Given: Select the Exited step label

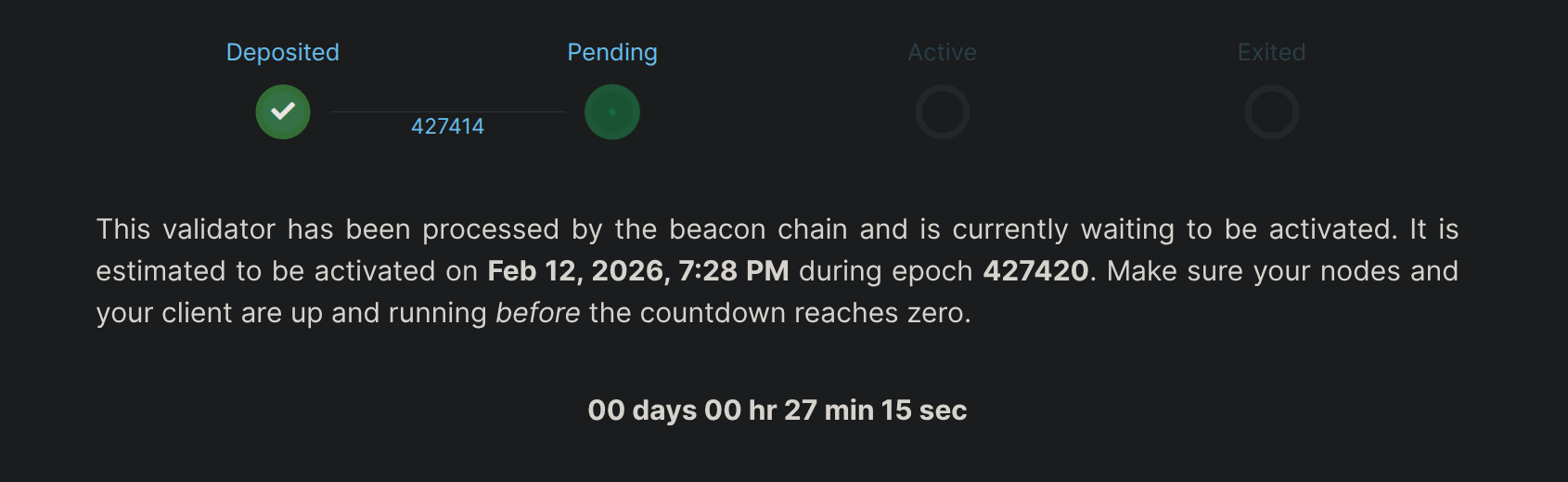Looking at the screenshot, I should point(1271,53).
